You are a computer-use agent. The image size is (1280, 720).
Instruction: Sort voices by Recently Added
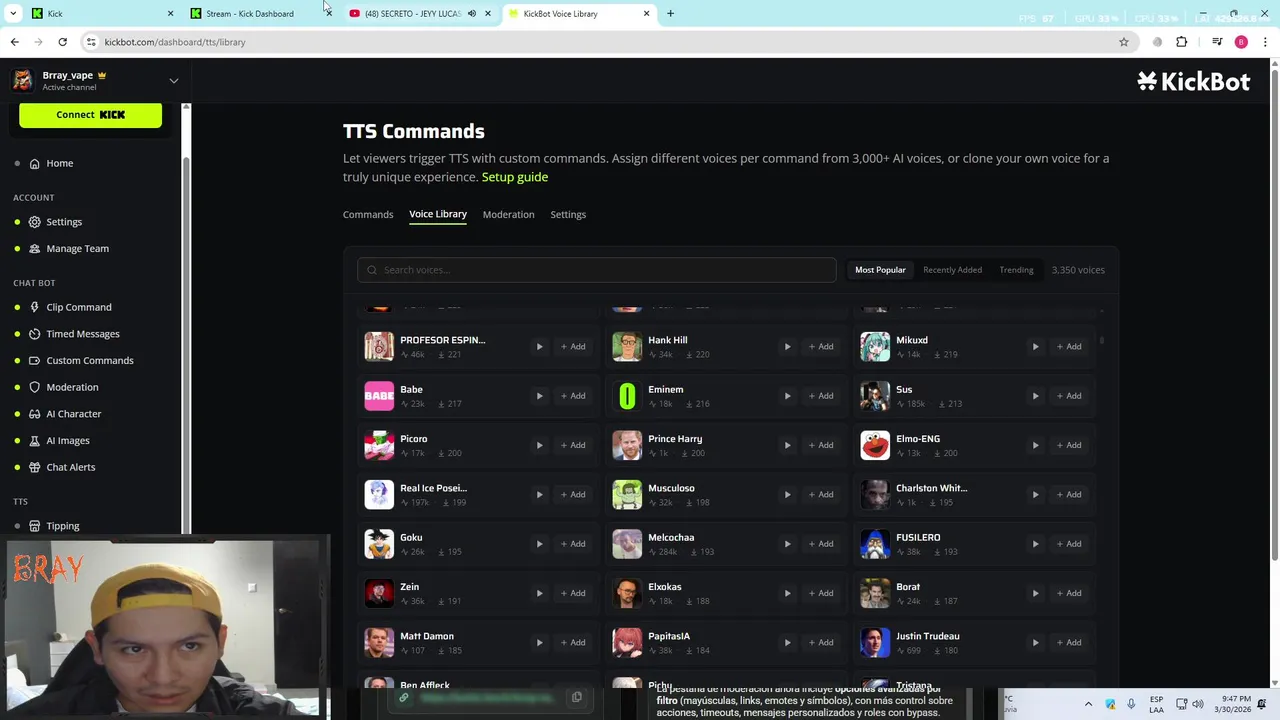click(x=952, y=270)
